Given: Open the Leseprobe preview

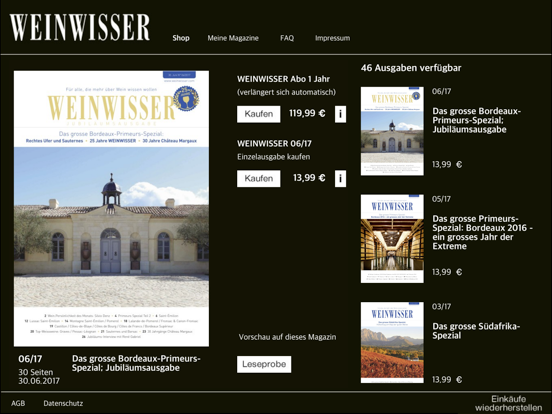Looking at the screenshot, I should 264,364.
